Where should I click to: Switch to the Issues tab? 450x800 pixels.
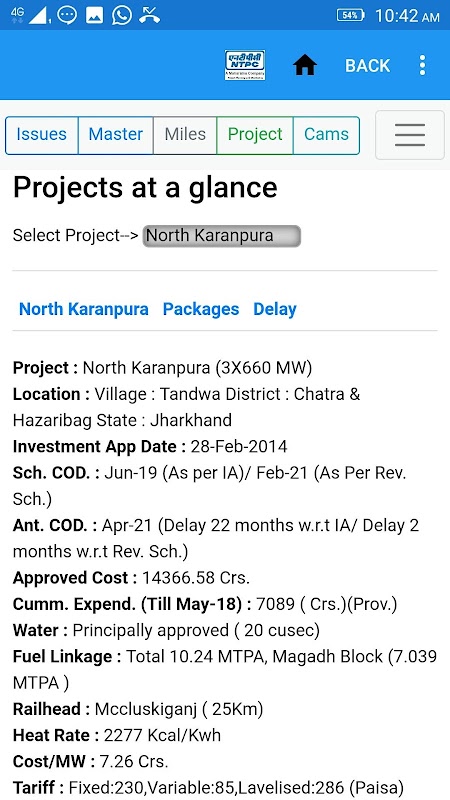click(x=41, y=135)
